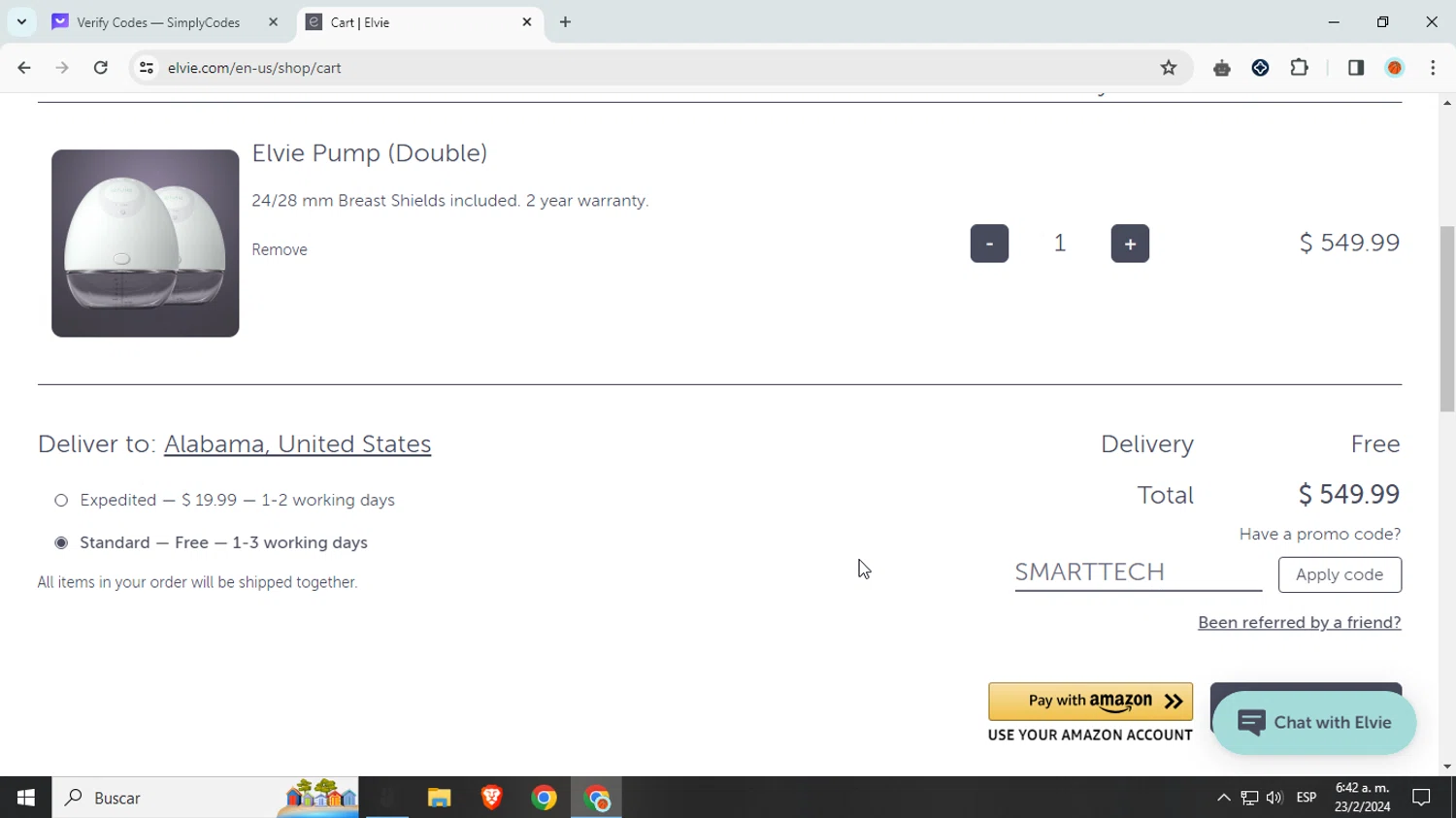Image resolution: width=1456 pixels, height=818 pixels.
Task: Open the Elvie Pump product image
Action: [x=146, y=244]
